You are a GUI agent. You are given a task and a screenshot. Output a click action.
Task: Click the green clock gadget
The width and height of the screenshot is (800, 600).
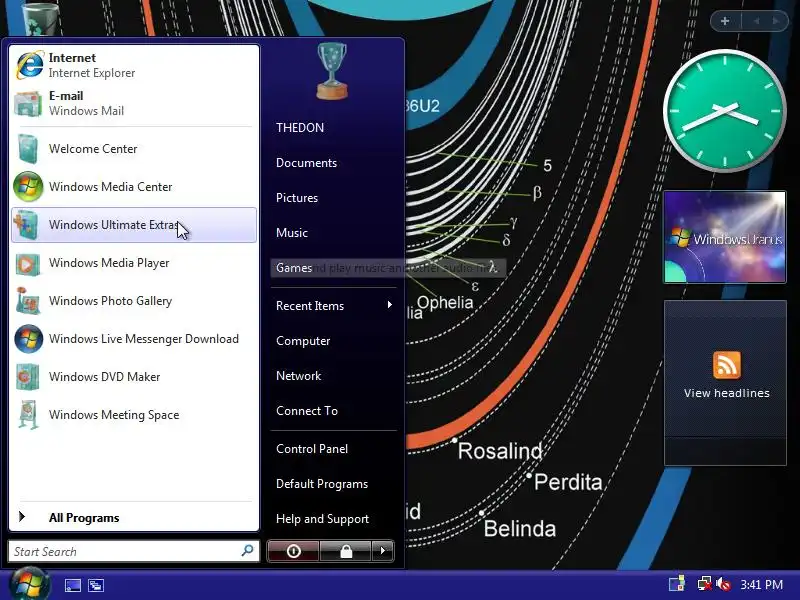tap(724, 111)
